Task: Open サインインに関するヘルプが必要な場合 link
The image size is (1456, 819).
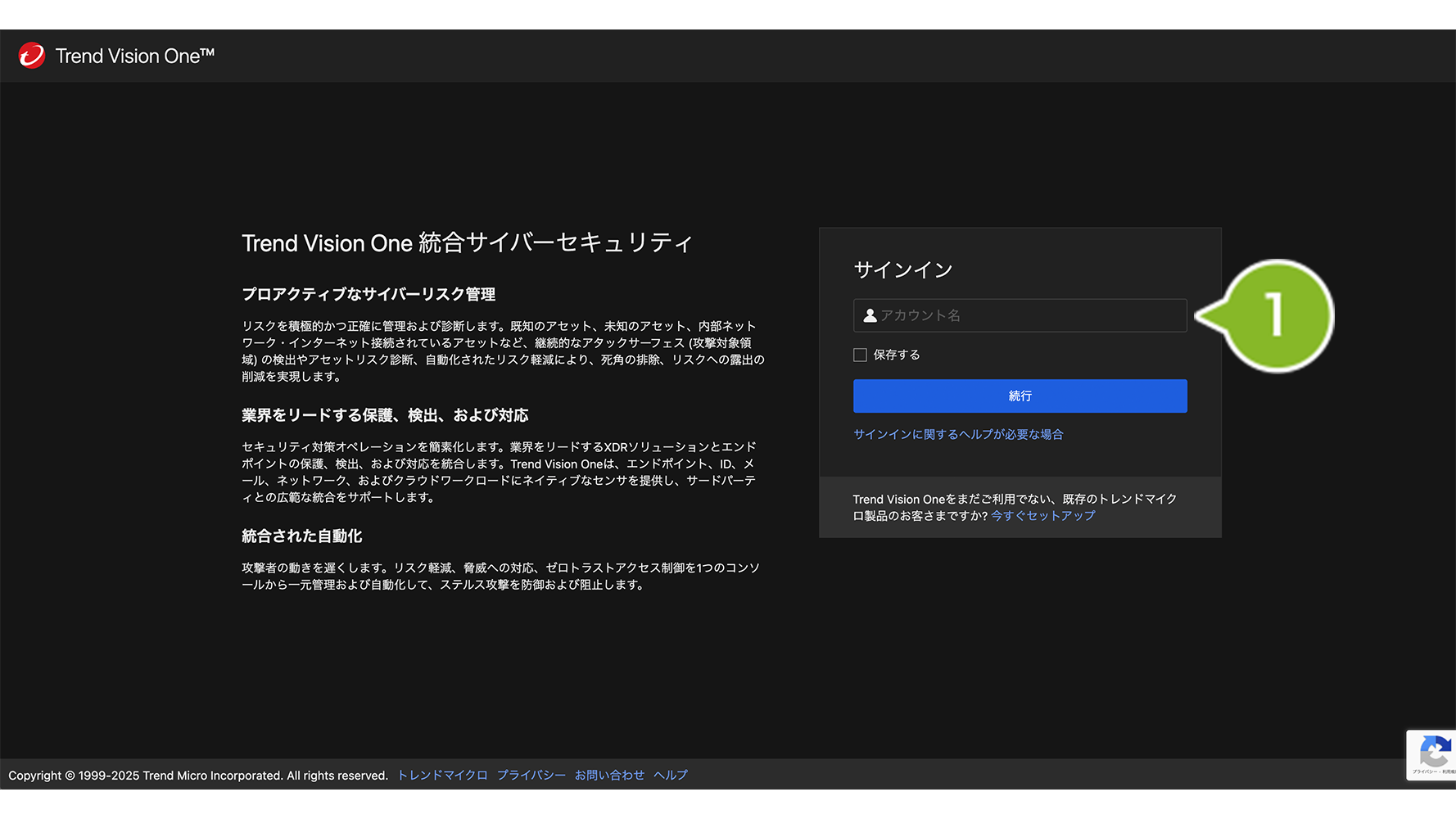Action: [958, 434]
